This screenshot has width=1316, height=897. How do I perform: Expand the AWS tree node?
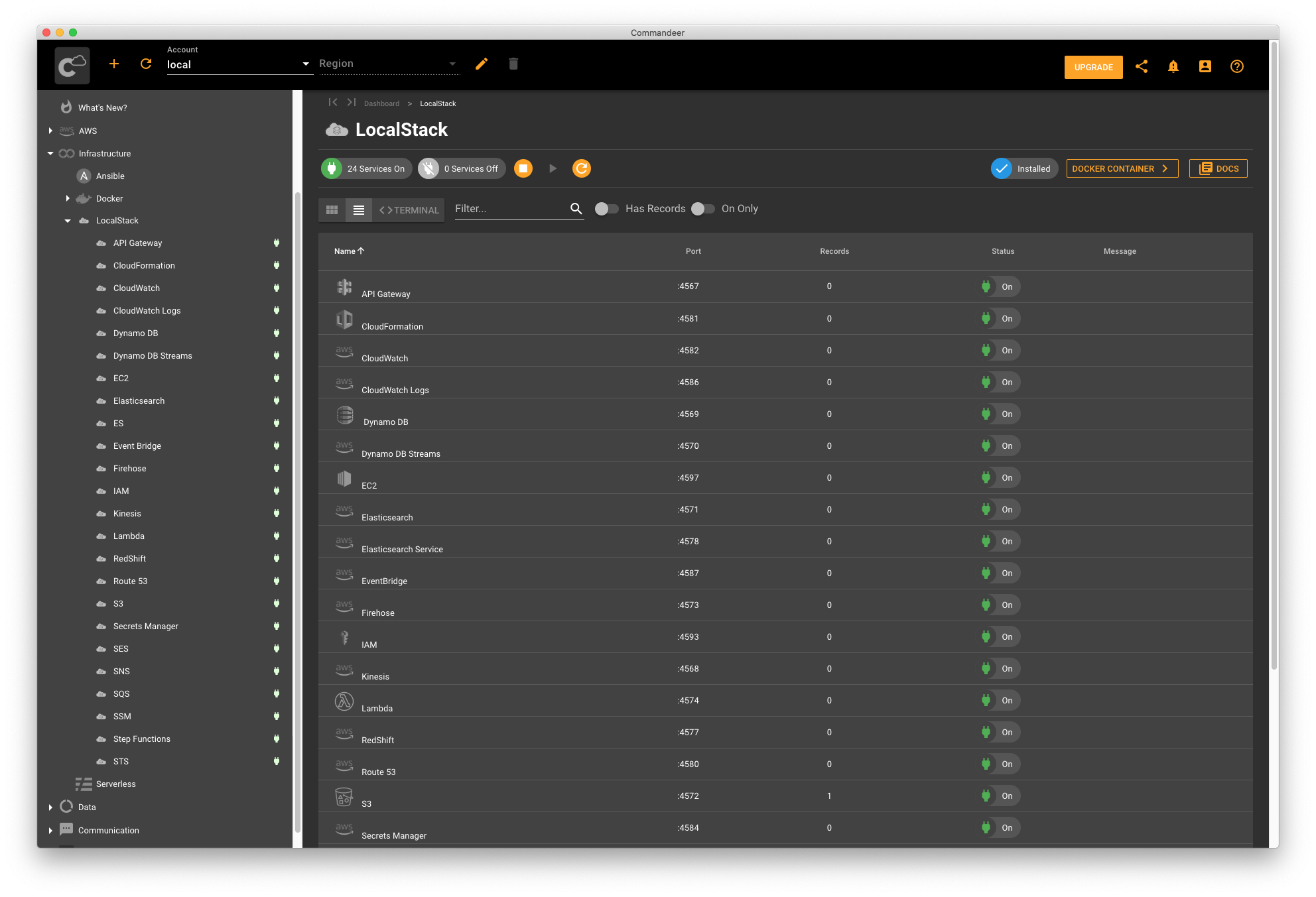tap(50, 131)
